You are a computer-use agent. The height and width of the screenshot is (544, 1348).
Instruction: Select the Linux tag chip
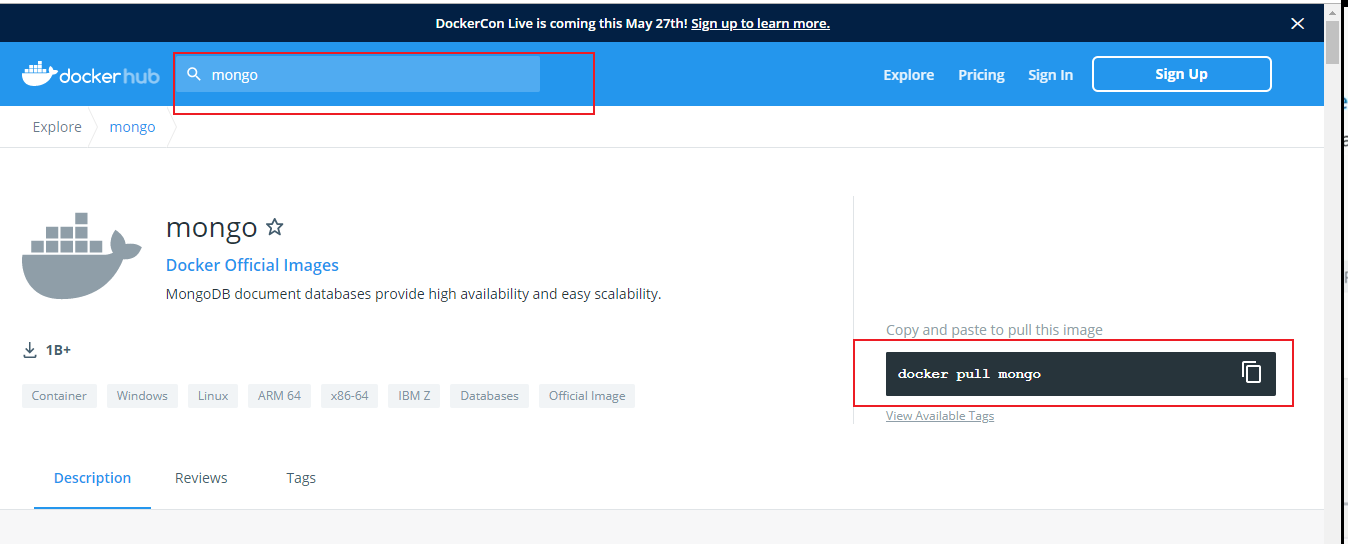coord(213,396)
